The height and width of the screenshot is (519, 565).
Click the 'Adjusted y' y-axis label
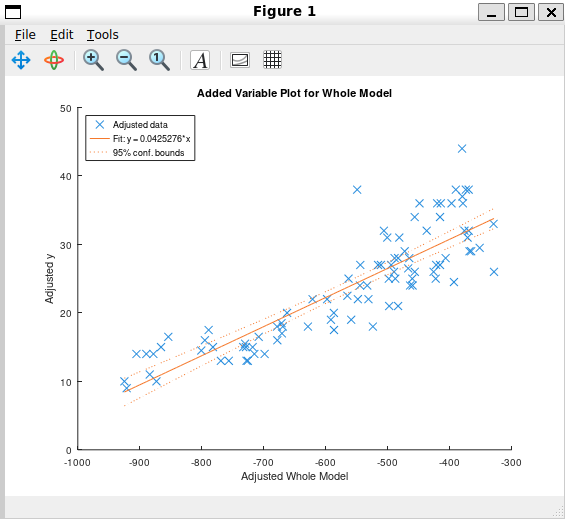[49, 279]
